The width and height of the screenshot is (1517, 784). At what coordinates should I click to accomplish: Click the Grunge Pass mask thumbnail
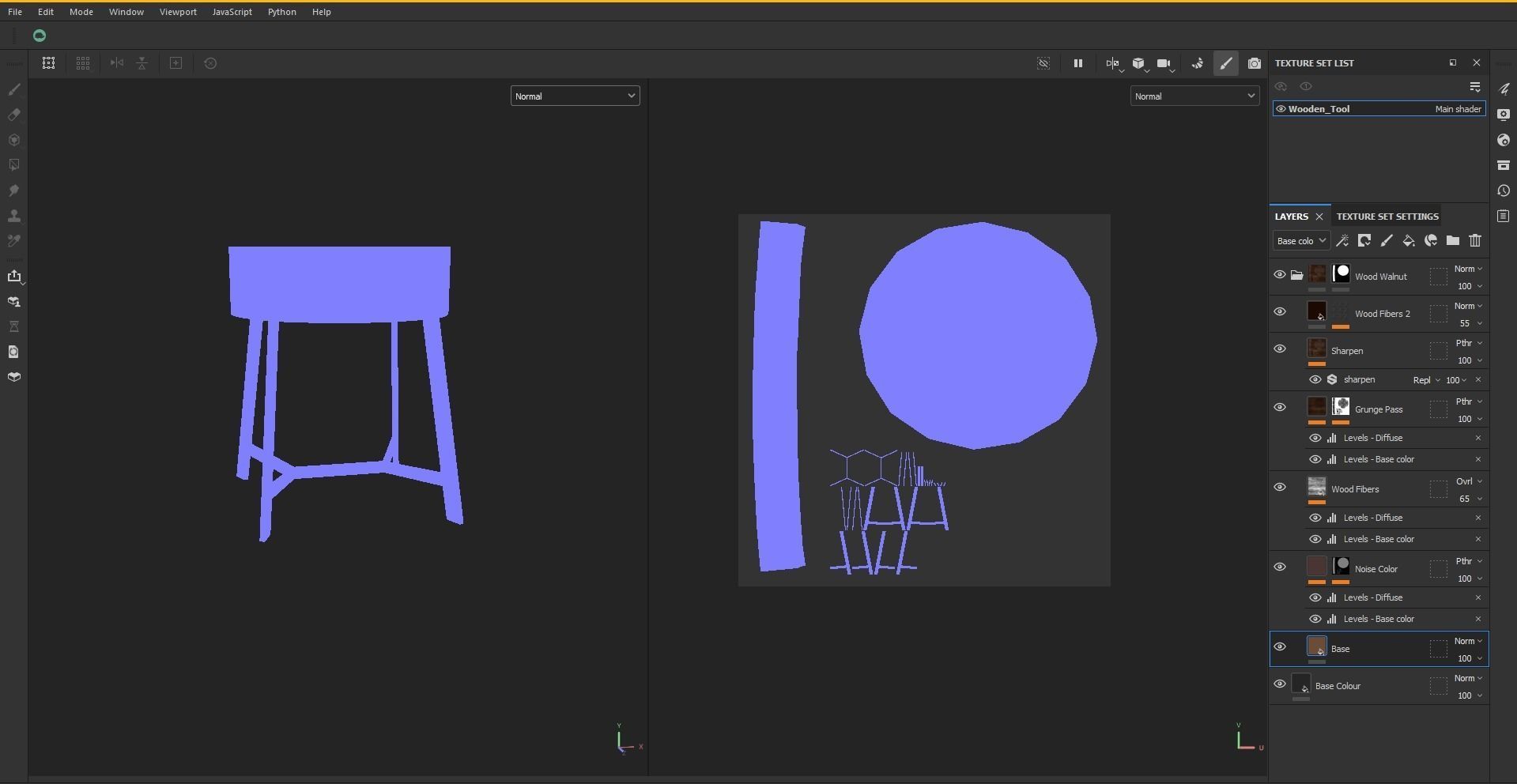pos(1341,407)
